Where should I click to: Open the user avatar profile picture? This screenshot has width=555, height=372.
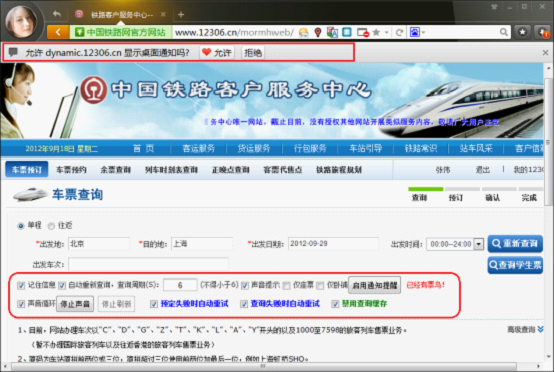[22, 21]
